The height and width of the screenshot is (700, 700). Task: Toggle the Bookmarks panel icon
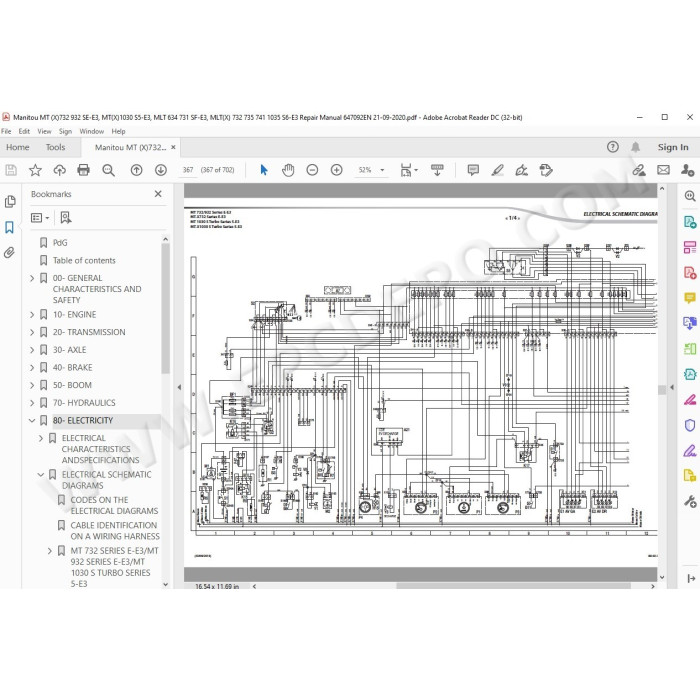click(x=9, y=227)
